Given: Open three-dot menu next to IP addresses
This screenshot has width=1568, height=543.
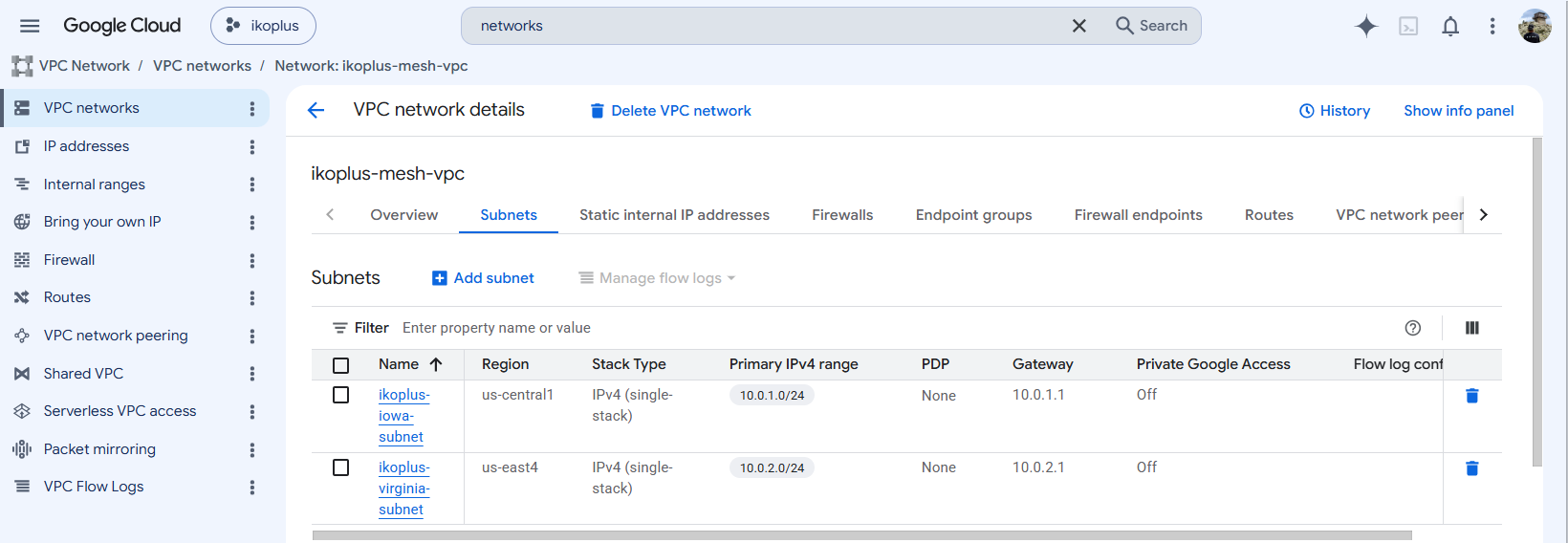Looking at the screenshot, I should pos(252,147).
